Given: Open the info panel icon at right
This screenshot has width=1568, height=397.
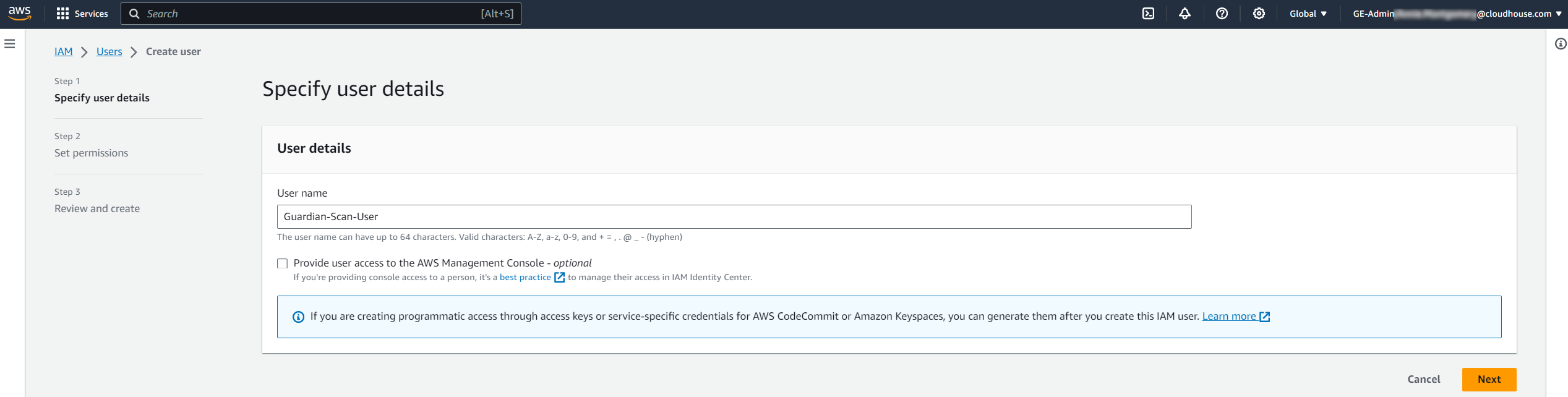Looking at the screenshot, I should coord(1561,44).
